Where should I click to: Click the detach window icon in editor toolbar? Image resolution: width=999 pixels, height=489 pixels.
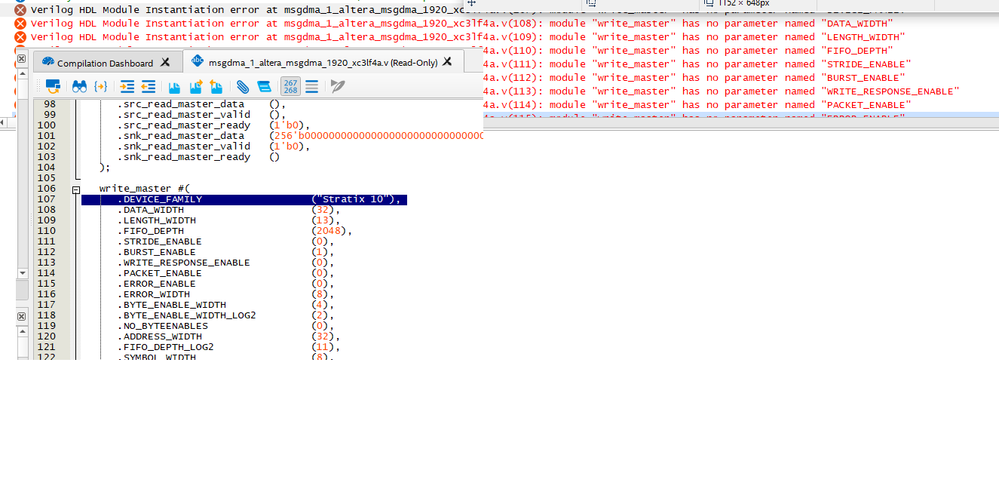click(54, 86)
